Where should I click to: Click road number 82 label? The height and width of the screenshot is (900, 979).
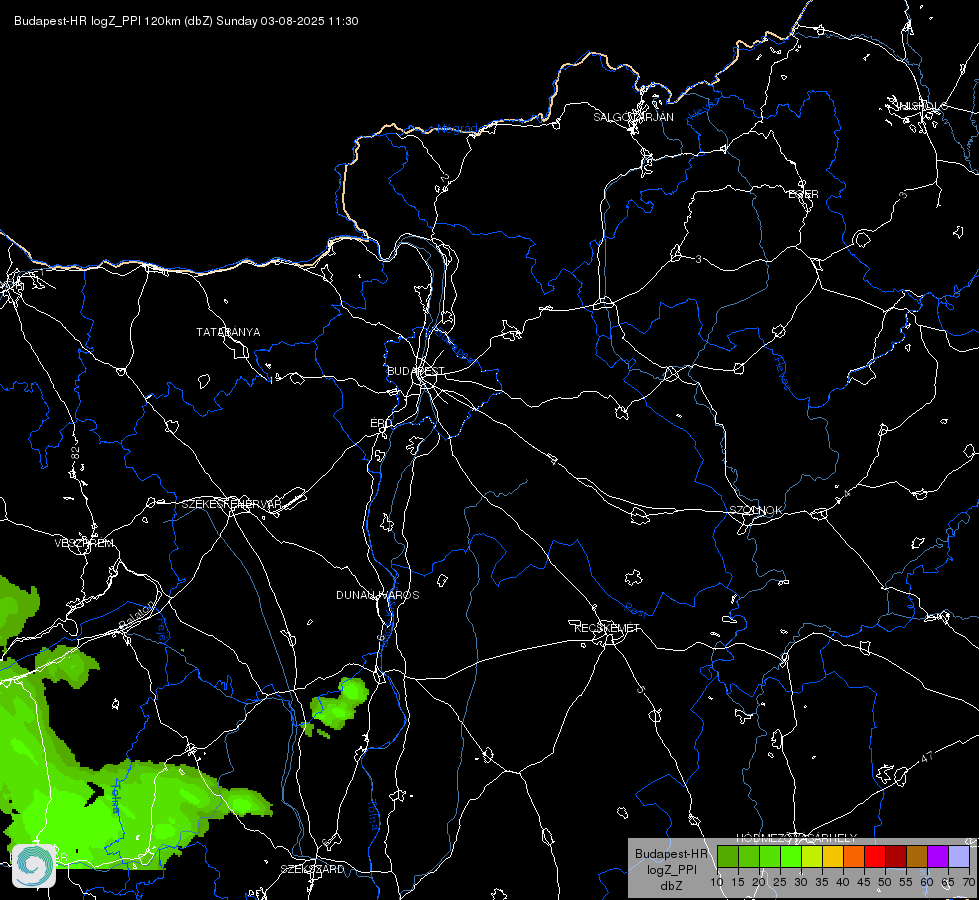76,454
